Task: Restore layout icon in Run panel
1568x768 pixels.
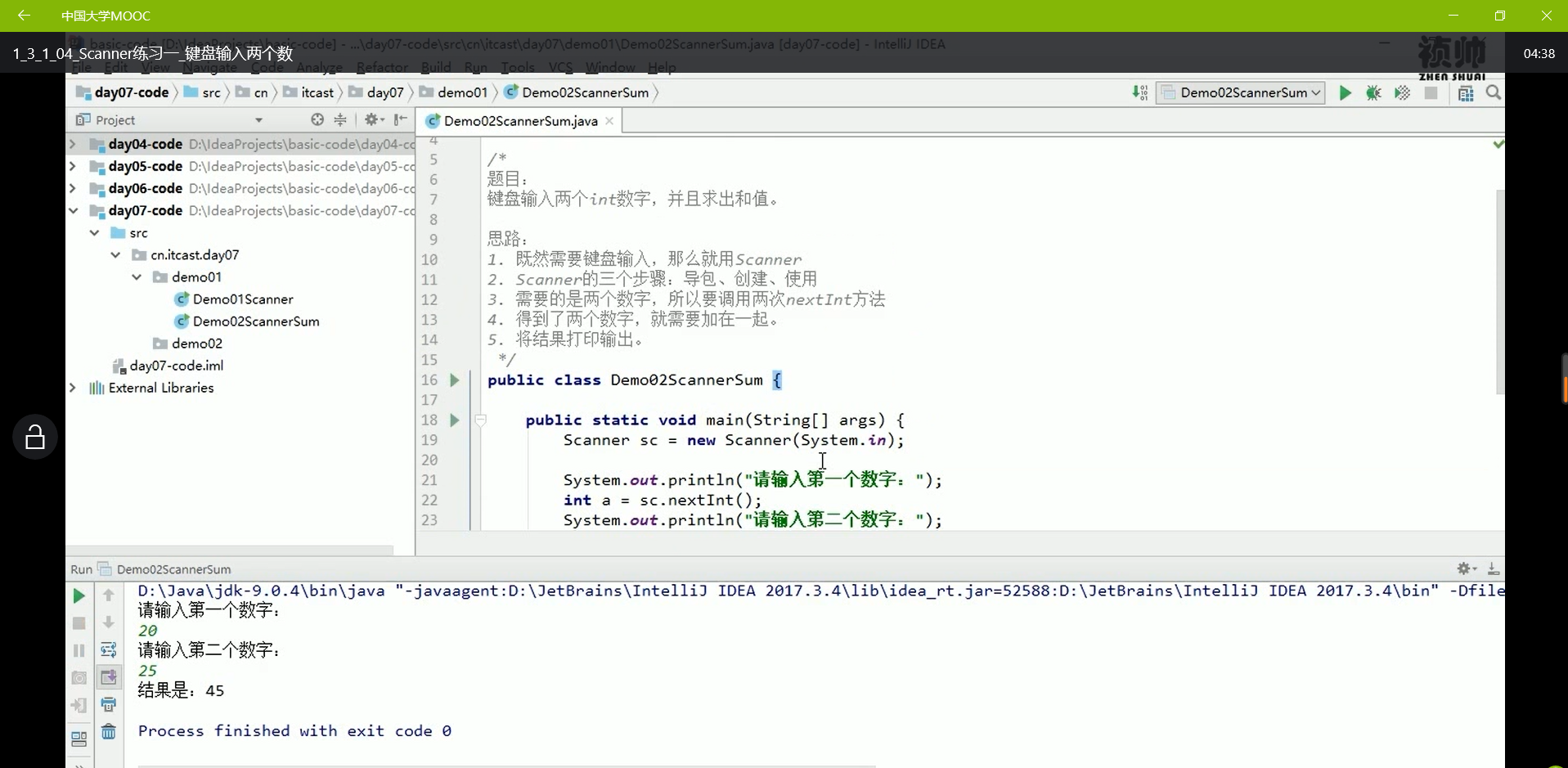Action: pos(79,739)
